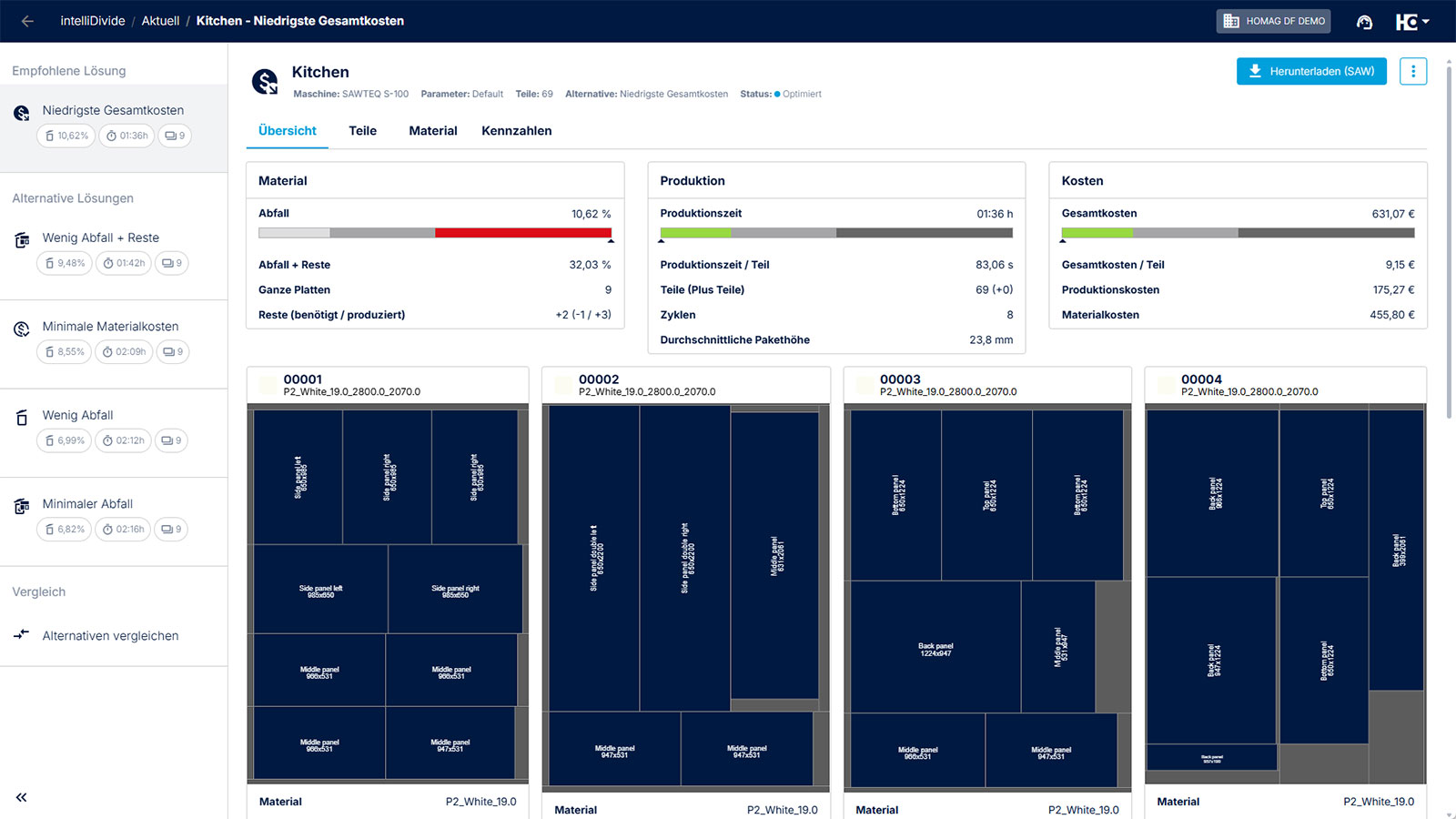
Task: Click the Abfall red progress bar
Action: 522,233
